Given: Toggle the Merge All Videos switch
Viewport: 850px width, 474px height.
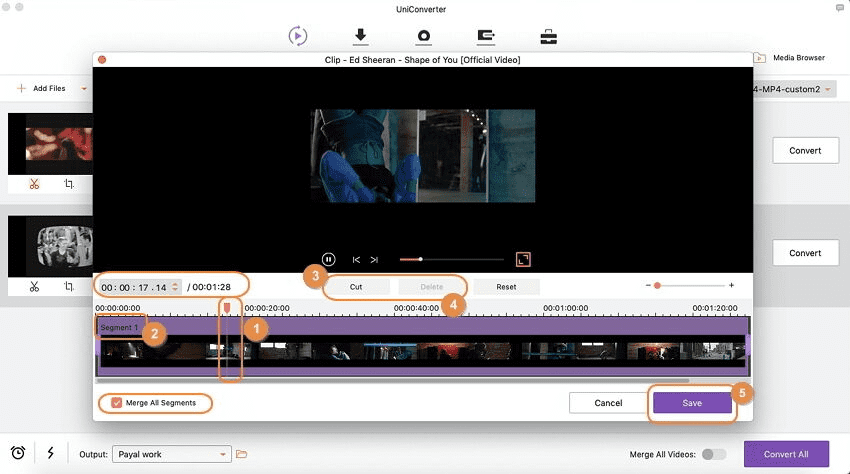Looking at the screenshot, I should pos(713,454).
